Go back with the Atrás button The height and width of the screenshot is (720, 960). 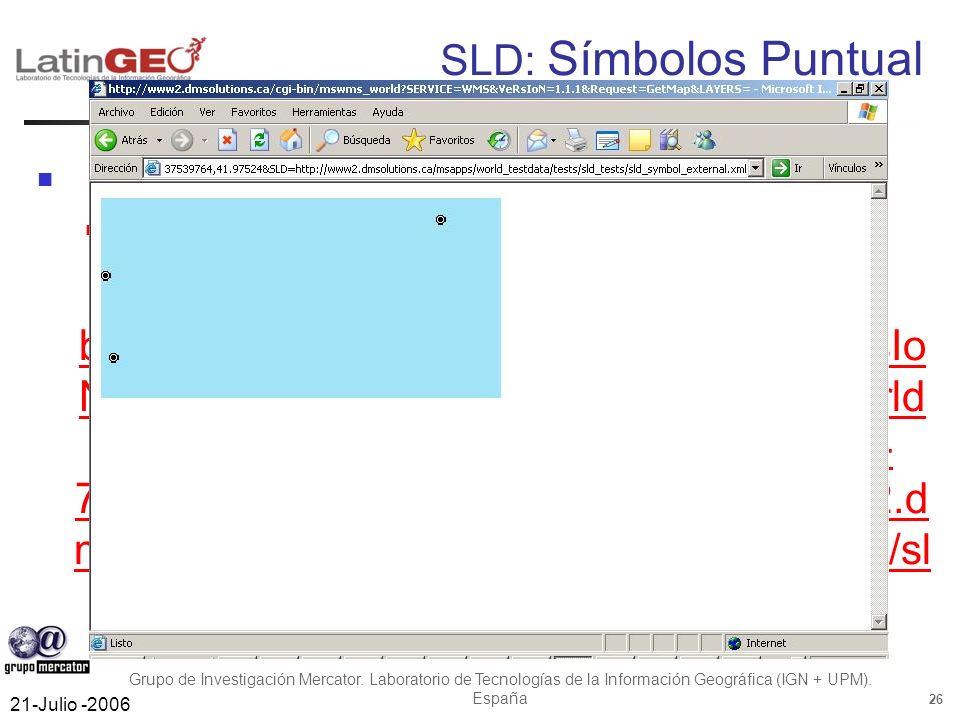click(121, 140)
